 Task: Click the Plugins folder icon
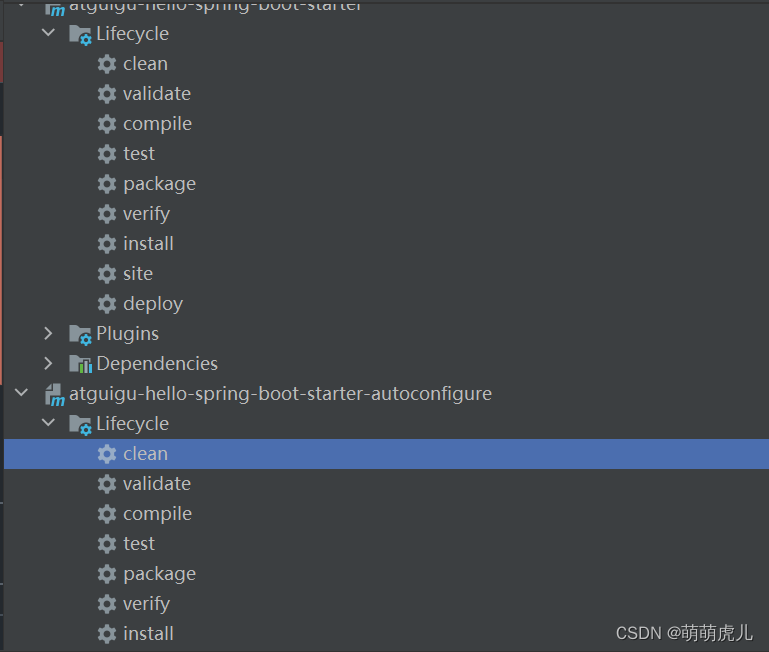point(80,334)
